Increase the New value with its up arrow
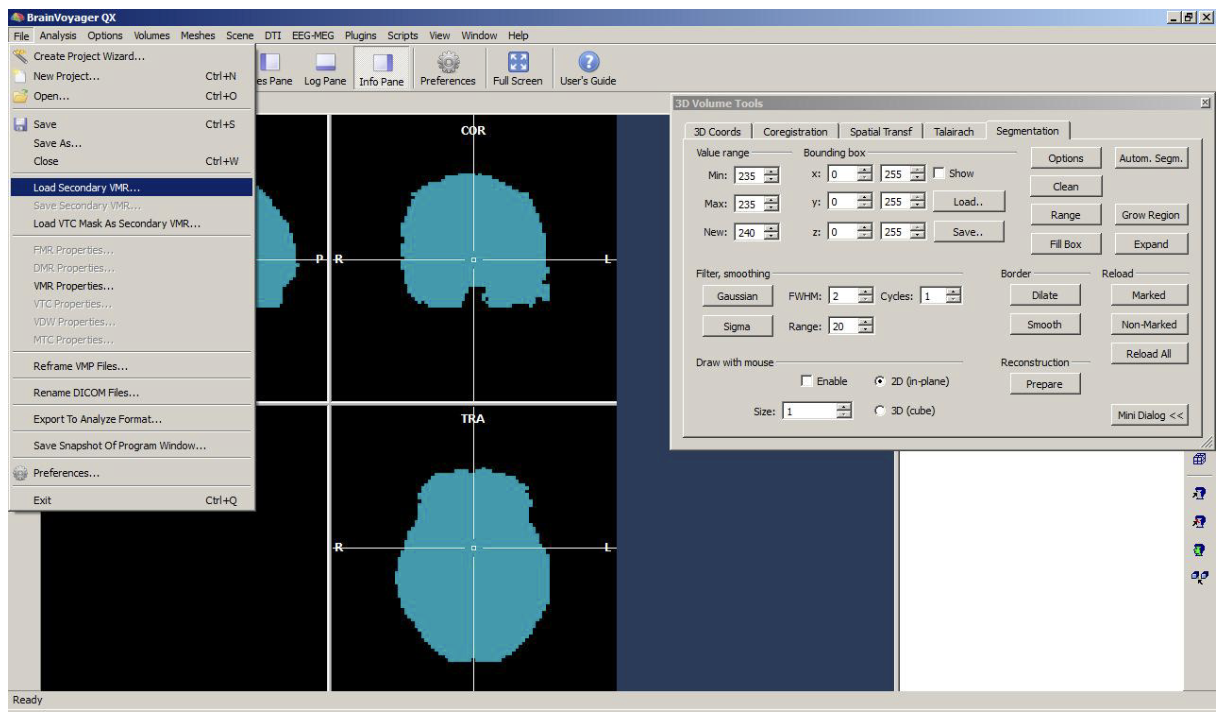This screenshot has height=722, width=1224. pyautogui.click(x=771, y=228)
